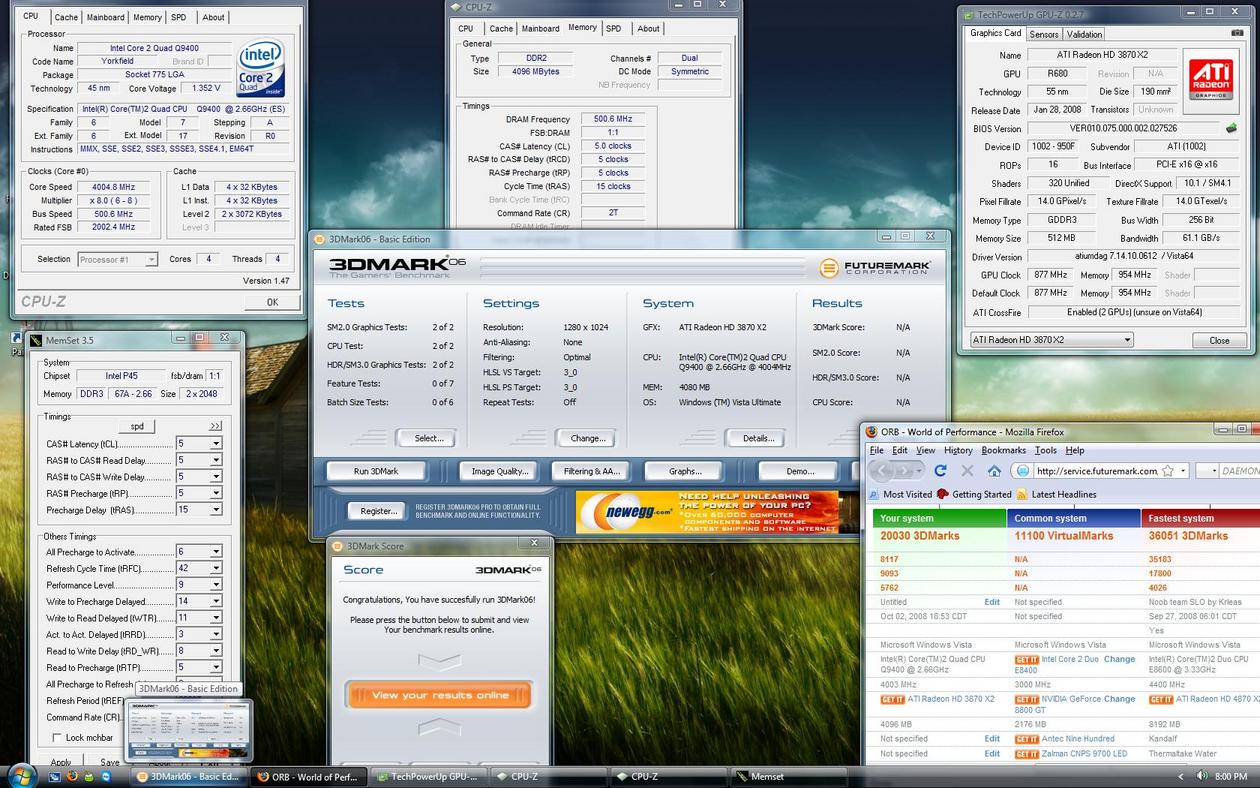The width and height of the screenshot is (1260, 788).
Task: Click Firefox's Stop loading X icon
Action: tap(966, 470)
